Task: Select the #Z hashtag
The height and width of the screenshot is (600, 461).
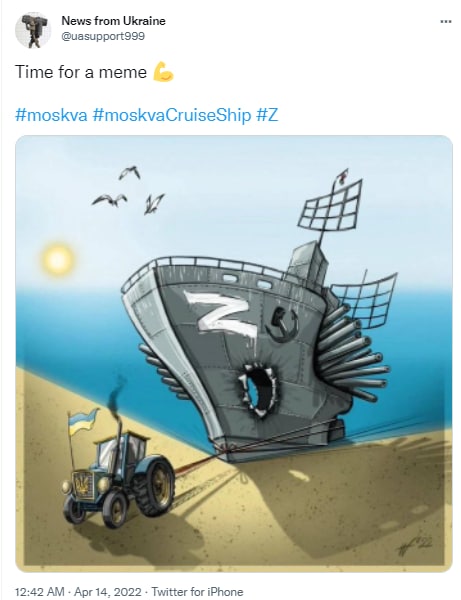Action: (267, 115)
